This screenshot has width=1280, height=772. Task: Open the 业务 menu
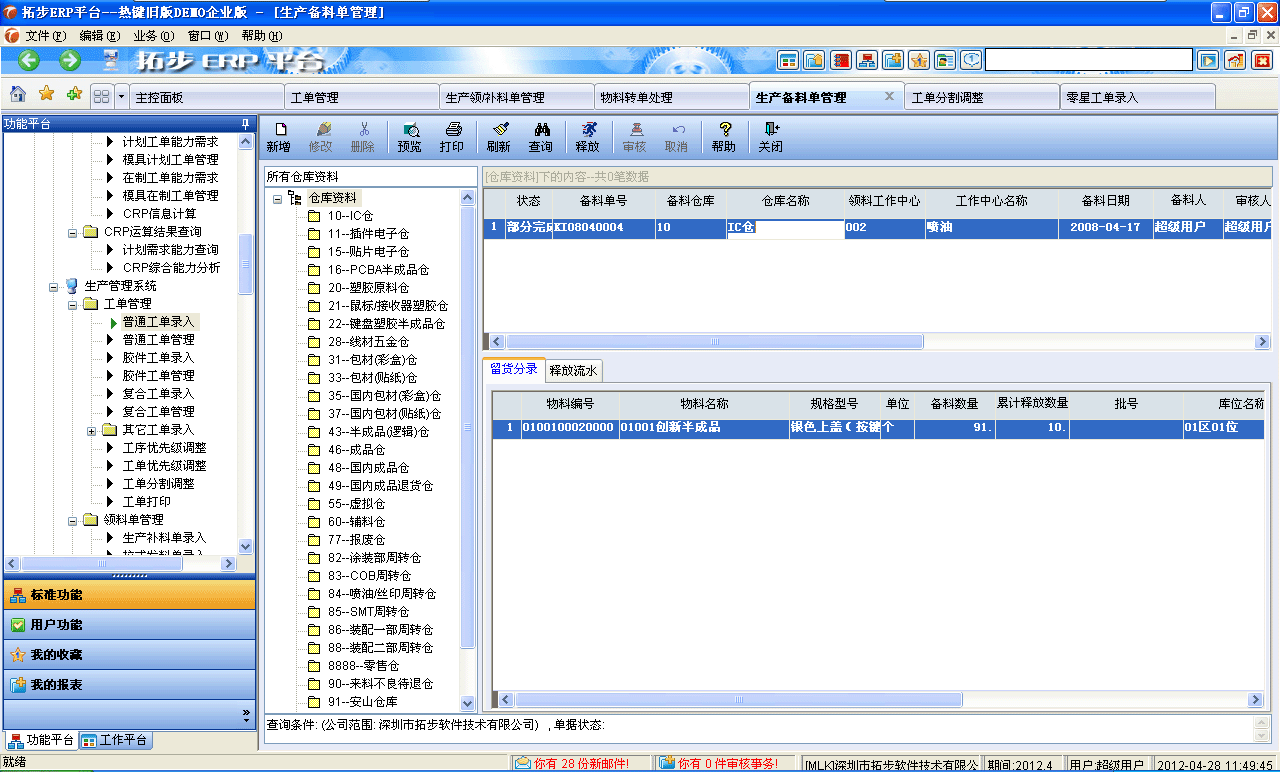pyautogui.click(x=155, y=35)
